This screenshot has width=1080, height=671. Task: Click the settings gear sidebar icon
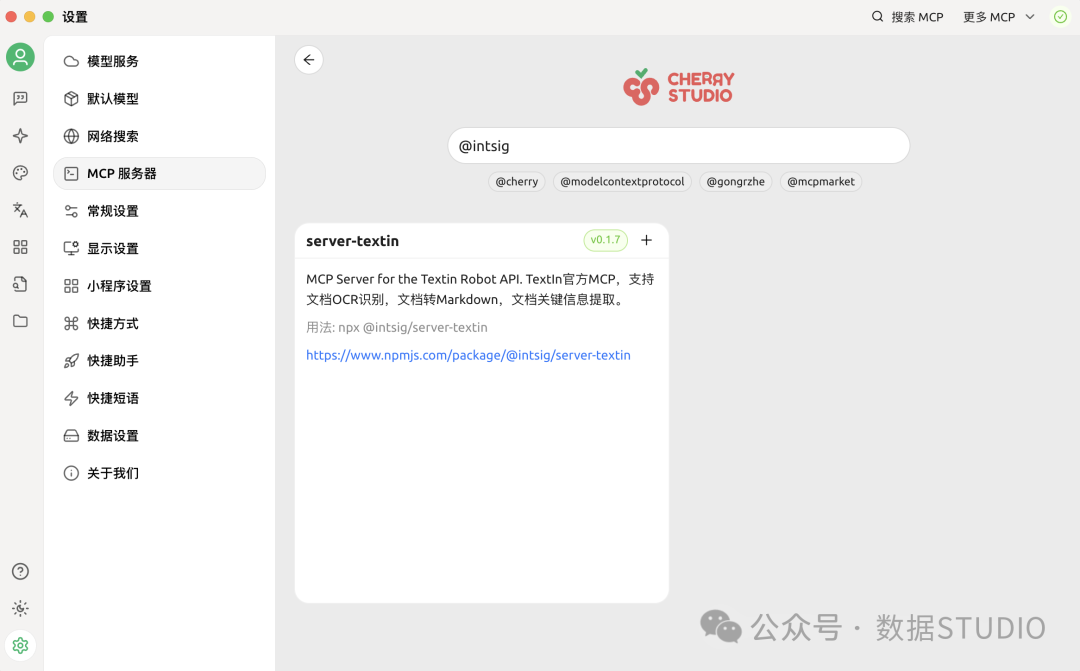(x=21, y=646)
